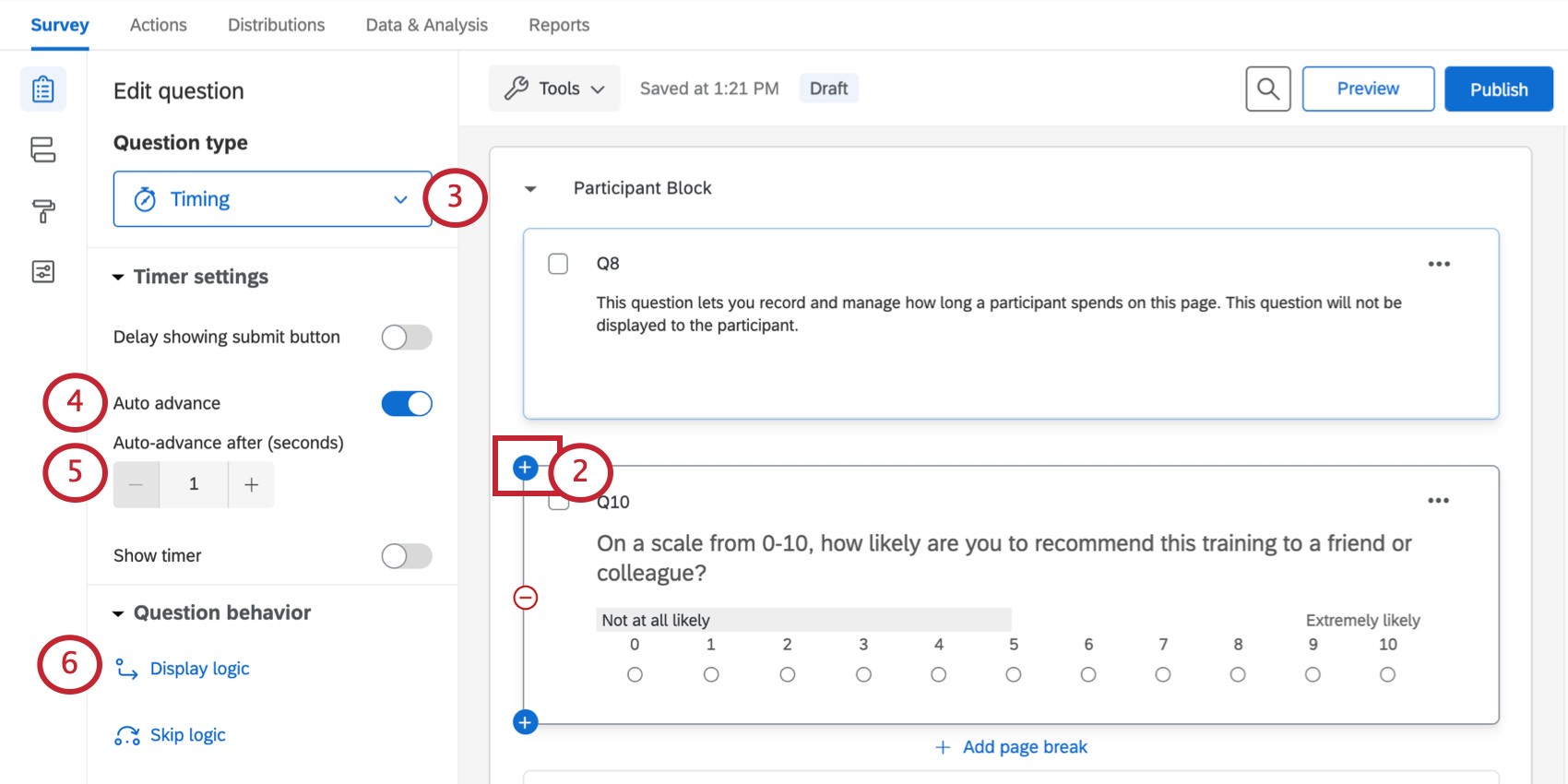Viewport: 1568px width, 784px height.
Task: Increase Auto-advance seconds with plus stepper
Action: pyautogui.click(x=250, y=484)
